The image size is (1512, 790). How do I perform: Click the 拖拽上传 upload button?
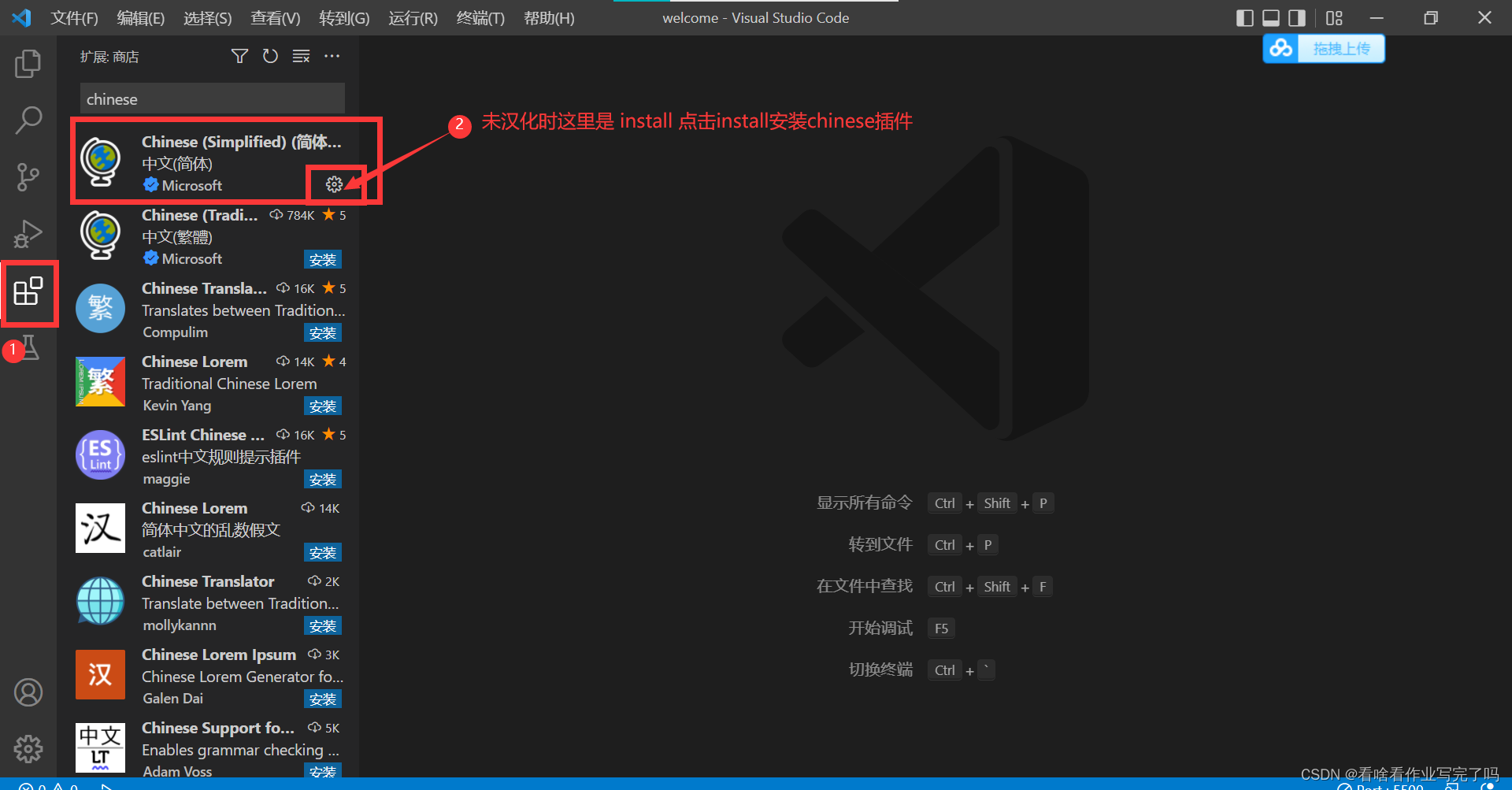[1341, 49]
